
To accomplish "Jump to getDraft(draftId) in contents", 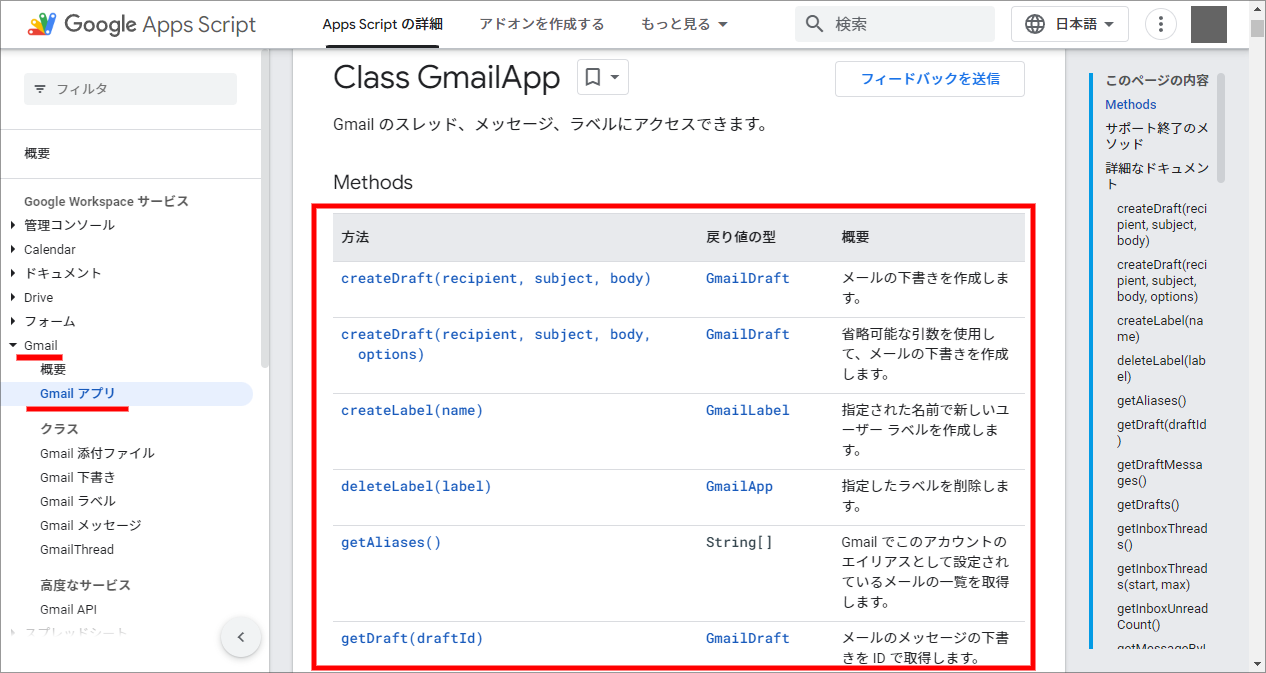I will [x=1162, y=432].
